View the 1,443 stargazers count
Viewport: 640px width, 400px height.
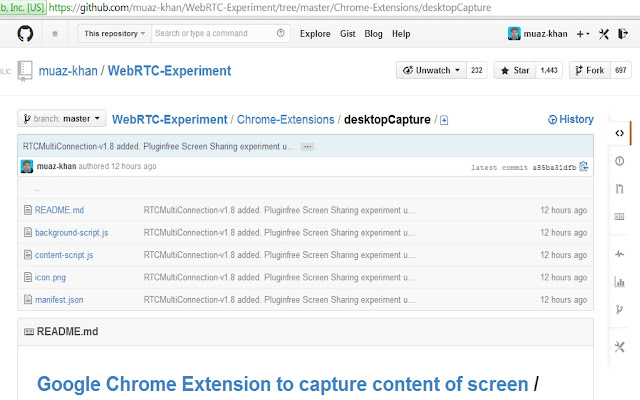point(549,70)
